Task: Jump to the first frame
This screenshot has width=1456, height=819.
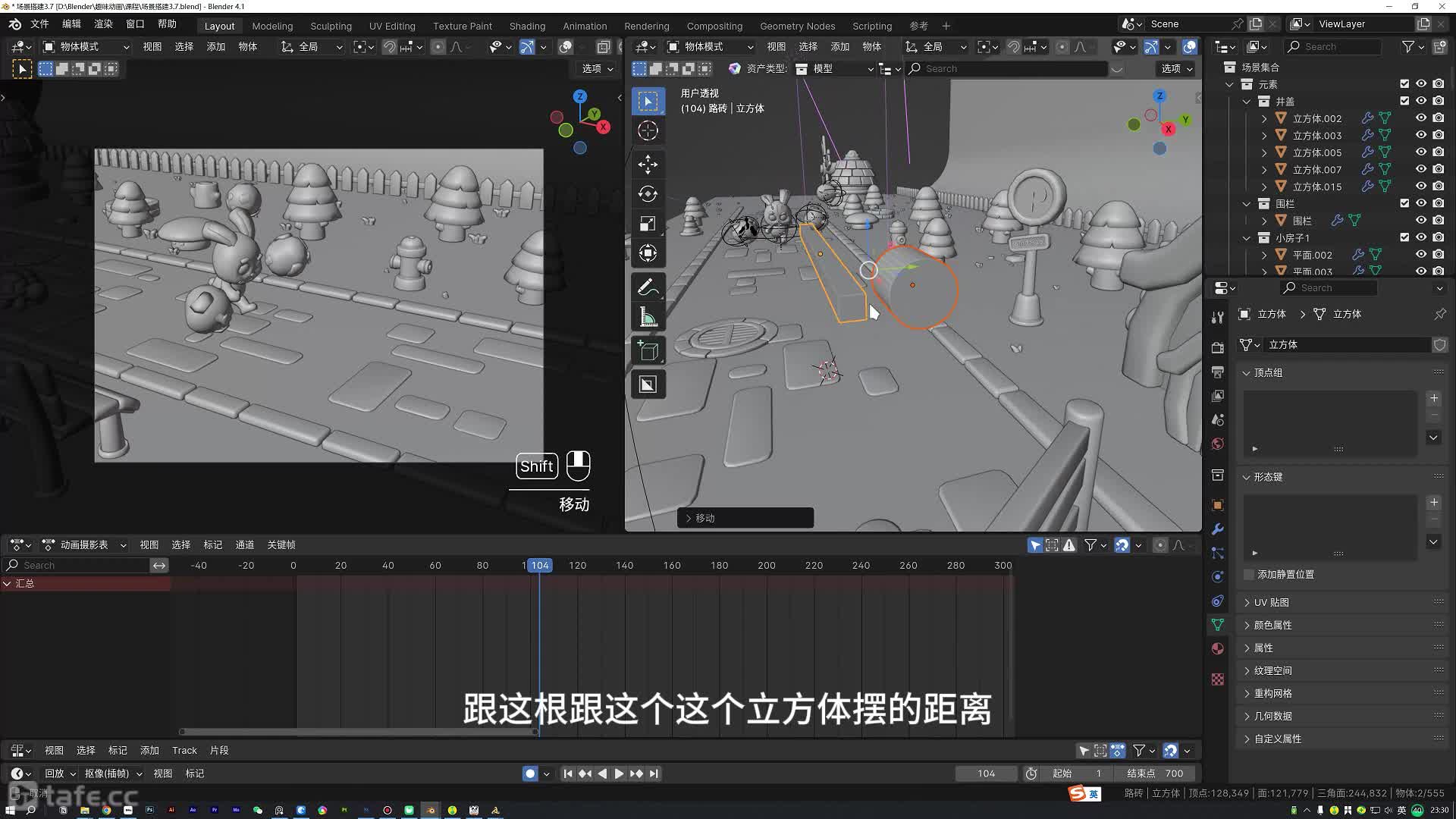Action: 568,773
